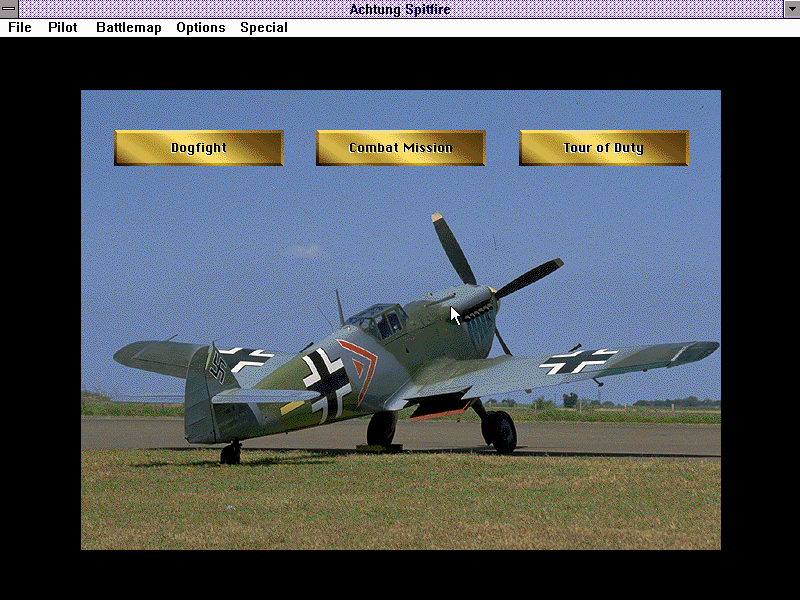Open the Pilot menu
The image size is (800, 600).
[63, 28]
